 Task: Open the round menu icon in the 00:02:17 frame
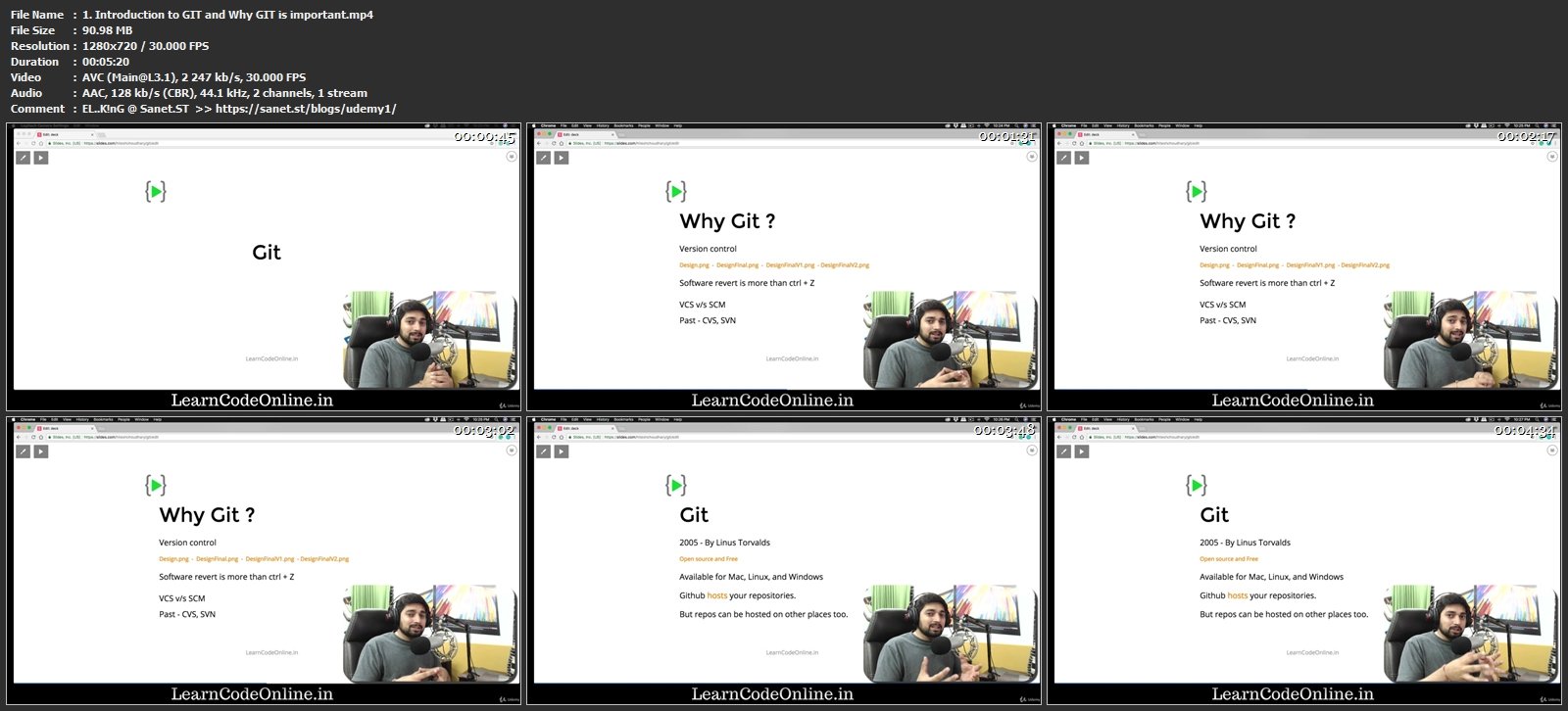[x=1551, y=156]
